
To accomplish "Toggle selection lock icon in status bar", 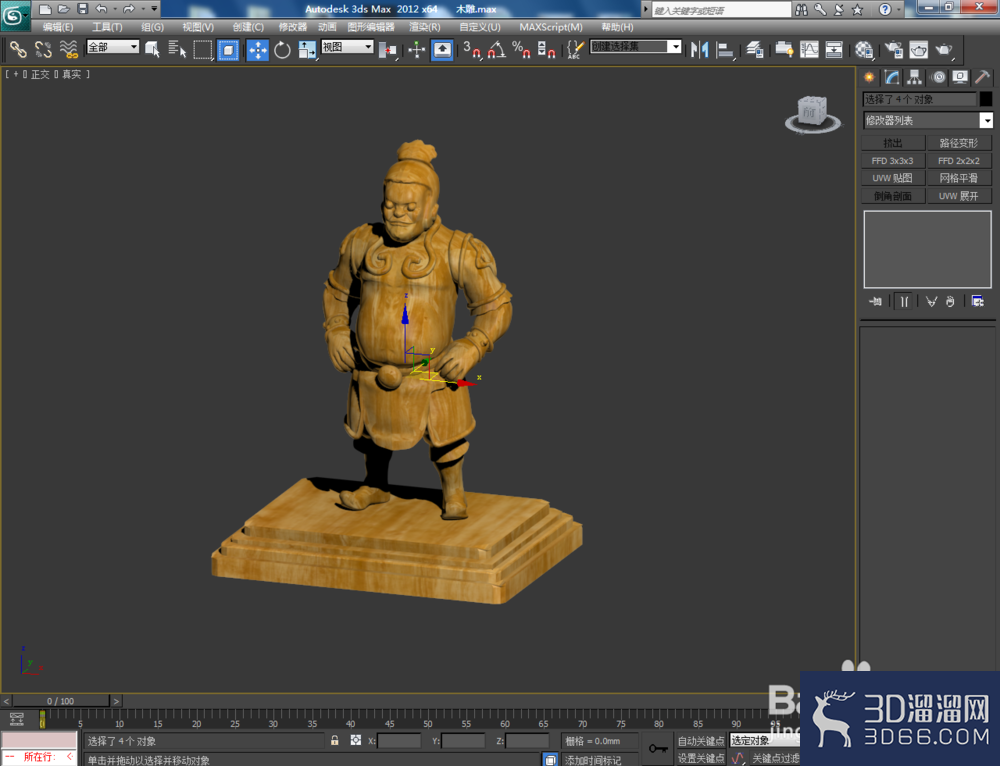I will point(334,740).
